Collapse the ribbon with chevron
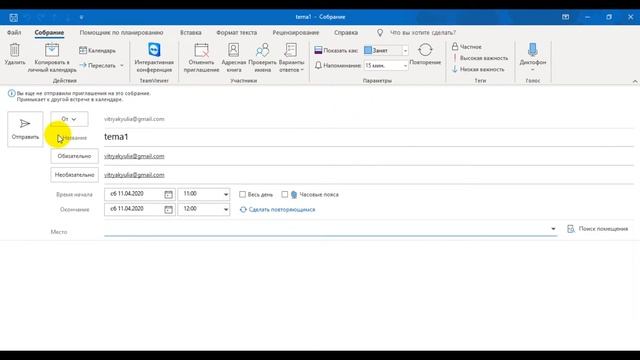The width and height of the screenshot is (640, 360). [x=635, y=82]
